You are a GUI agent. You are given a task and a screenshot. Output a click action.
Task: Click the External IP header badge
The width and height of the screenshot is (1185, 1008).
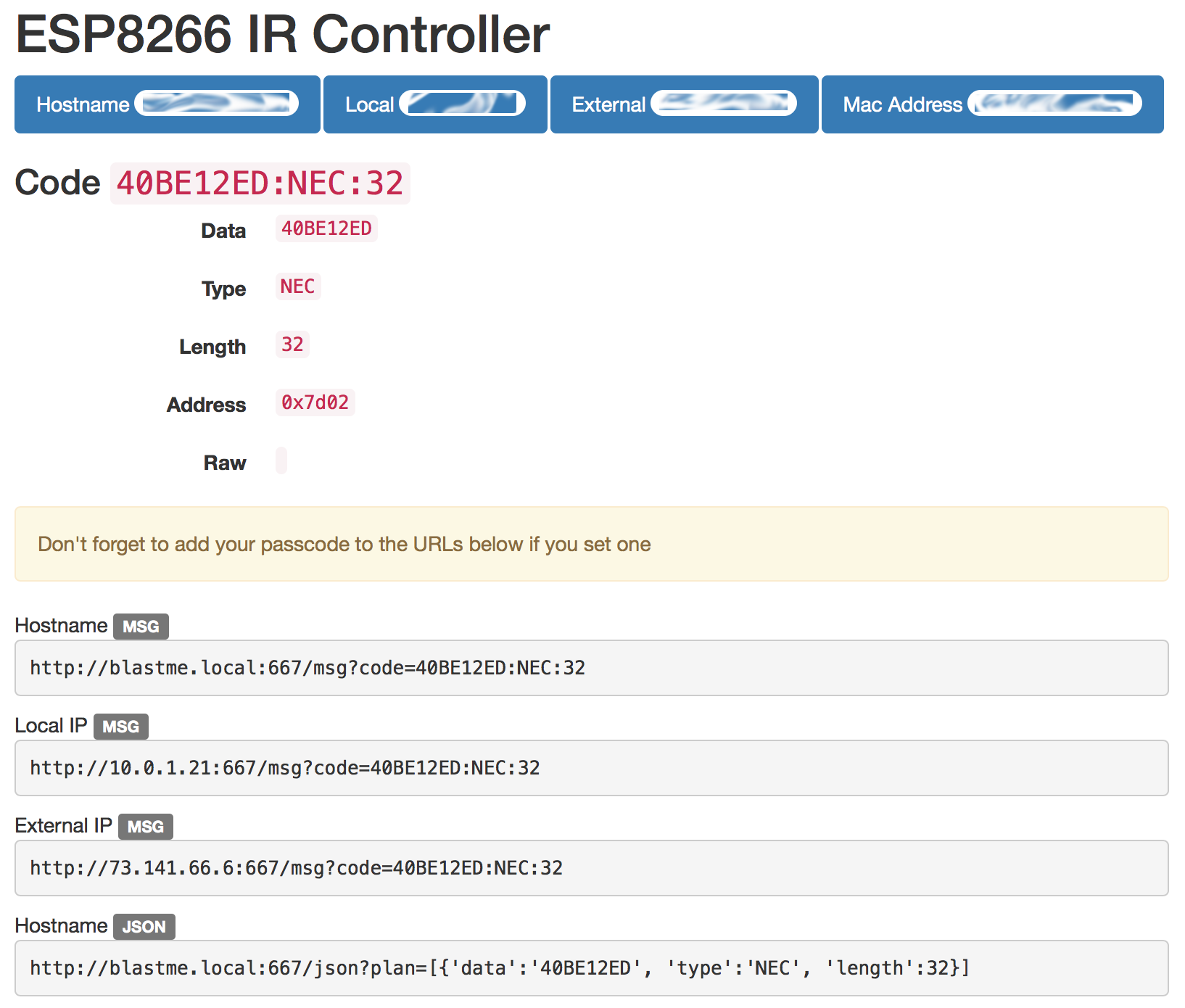click(682, 104)
